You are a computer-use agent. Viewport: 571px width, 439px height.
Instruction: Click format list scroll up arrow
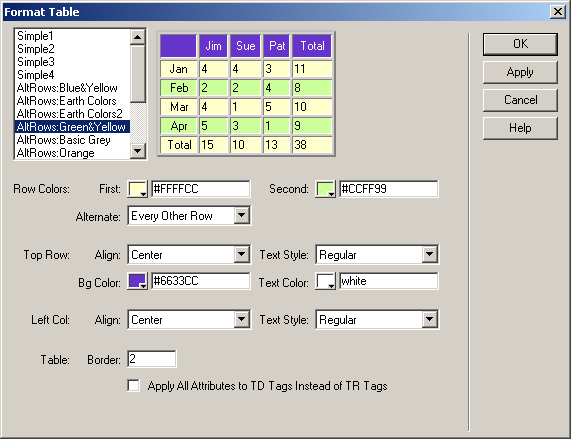(138, 36)
